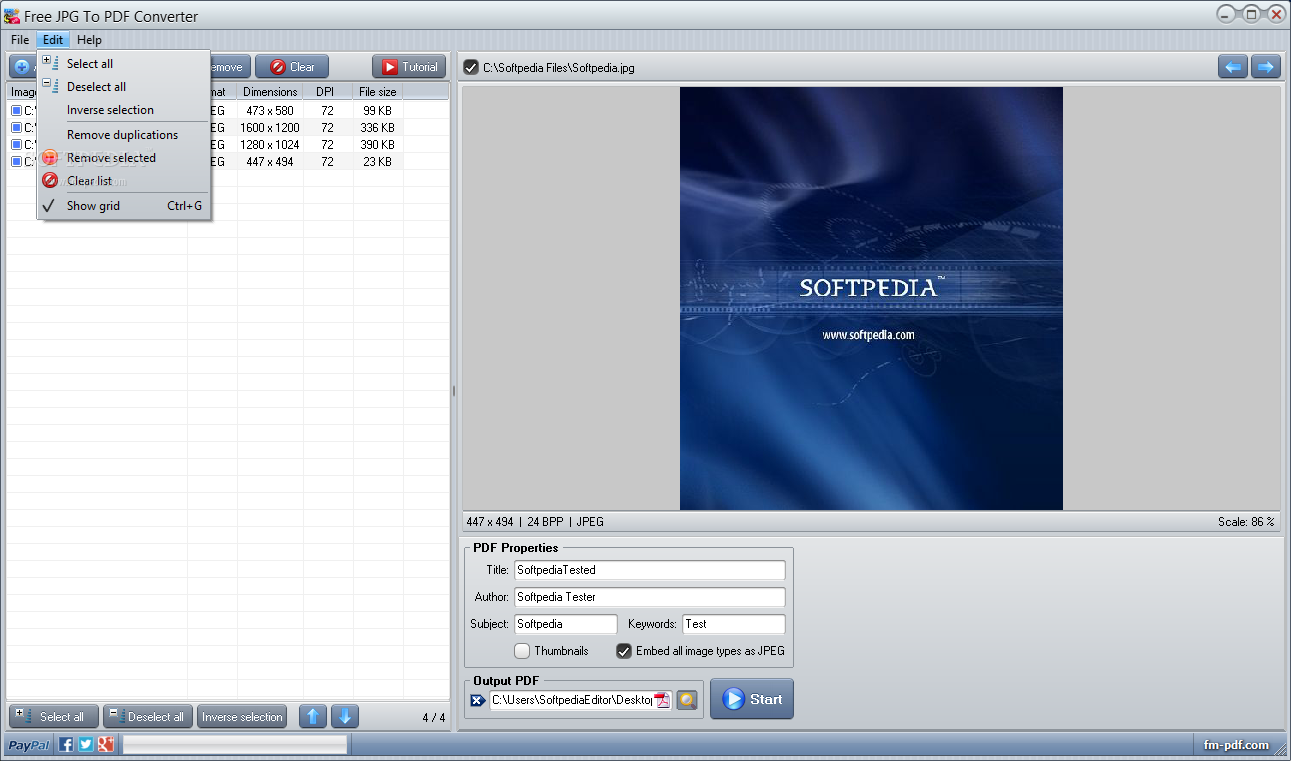Click the Add images plus button

point(23,67)
